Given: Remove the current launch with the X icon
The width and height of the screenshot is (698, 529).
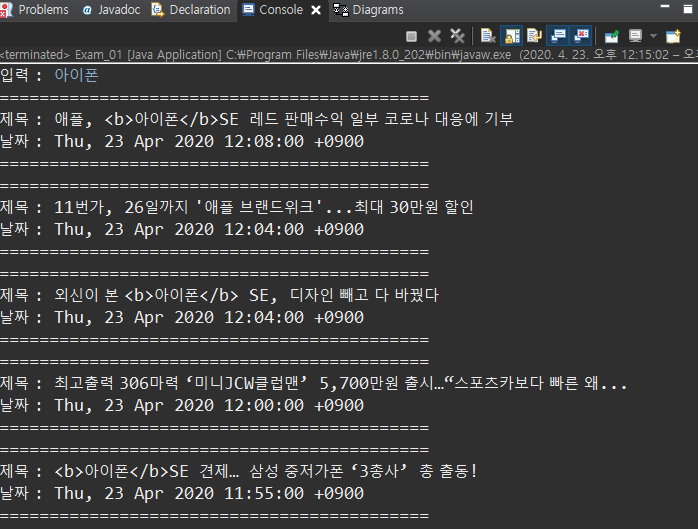Looking at the screenshot, I should 434,36.
